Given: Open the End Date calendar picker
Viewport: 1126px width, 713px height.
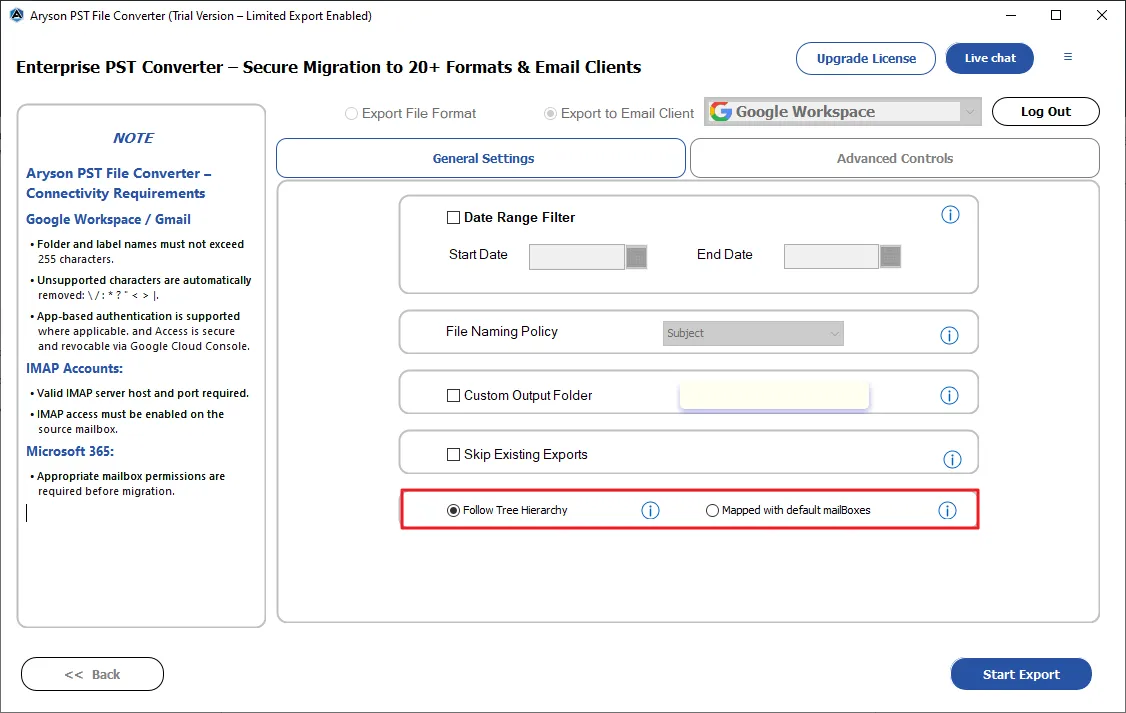Looking at the screenshot, I should [x=890, y=256].
